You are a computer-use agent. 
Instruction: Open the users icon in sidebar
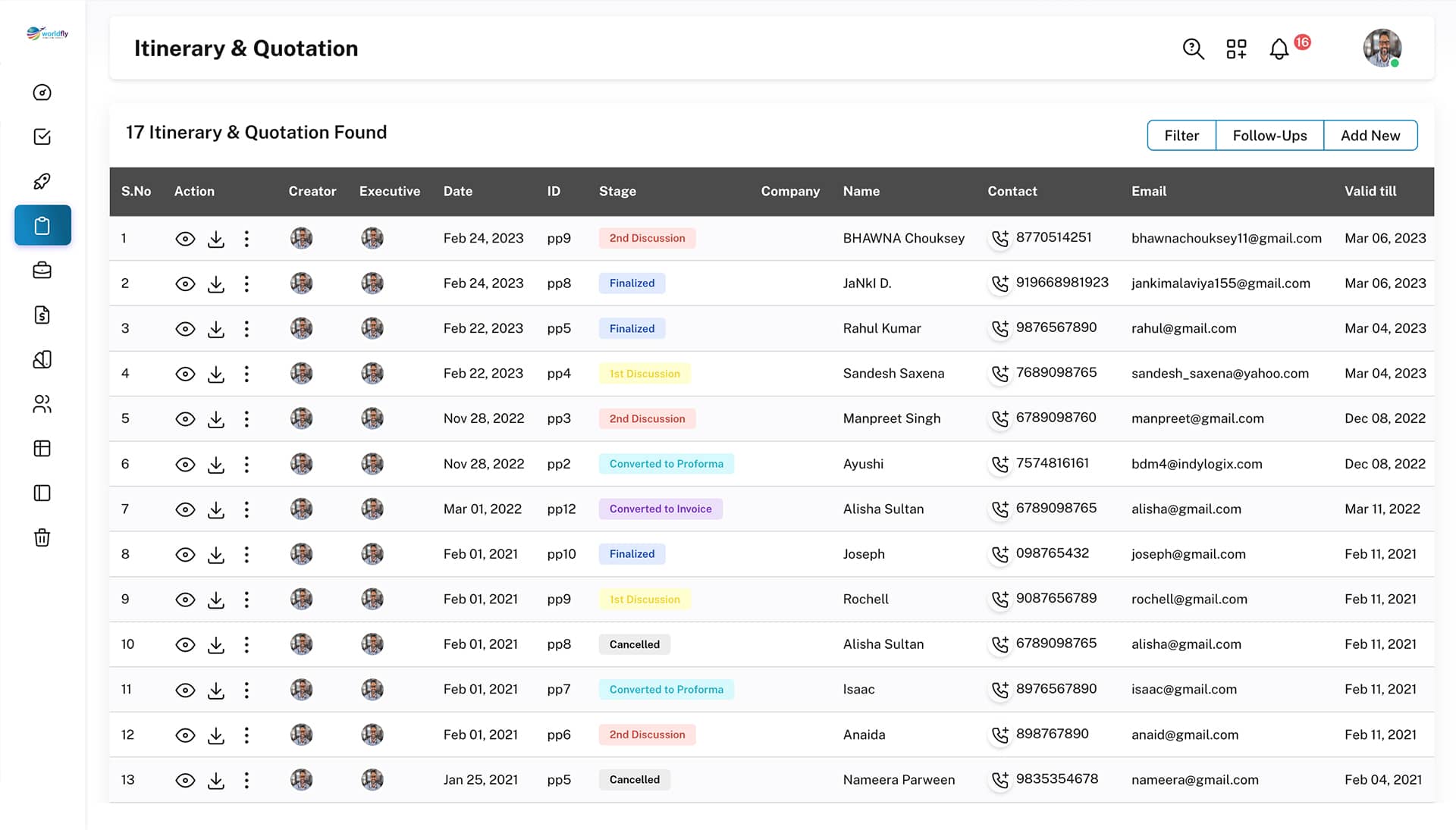[x=42, y=404]
